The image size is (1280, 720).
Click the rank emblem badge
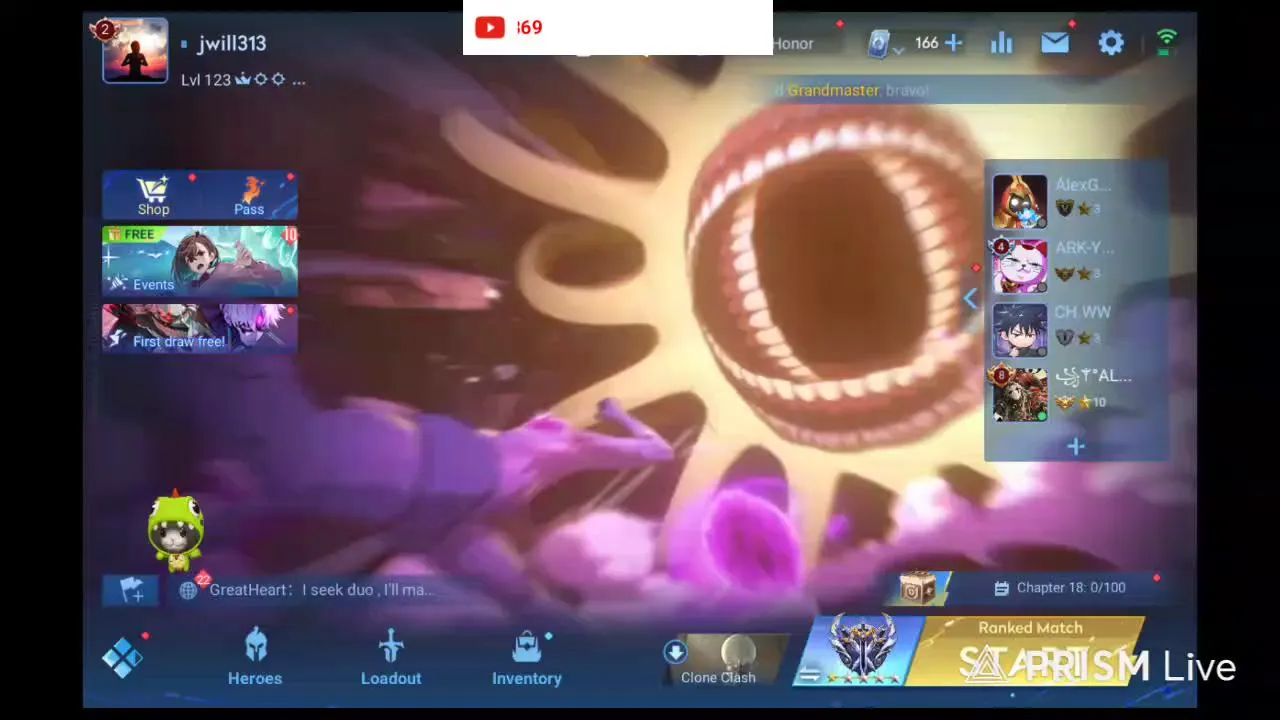click(x=861, y=648)
